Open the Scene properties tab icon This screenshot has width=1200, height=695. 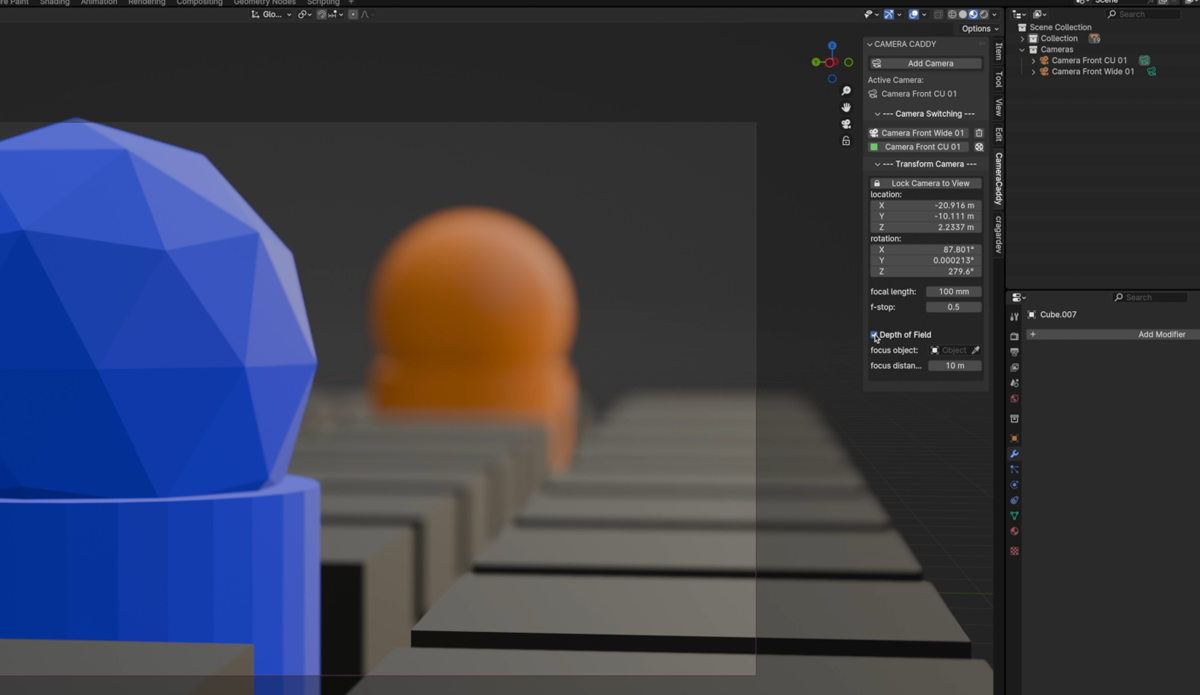tap(1014, 383)
